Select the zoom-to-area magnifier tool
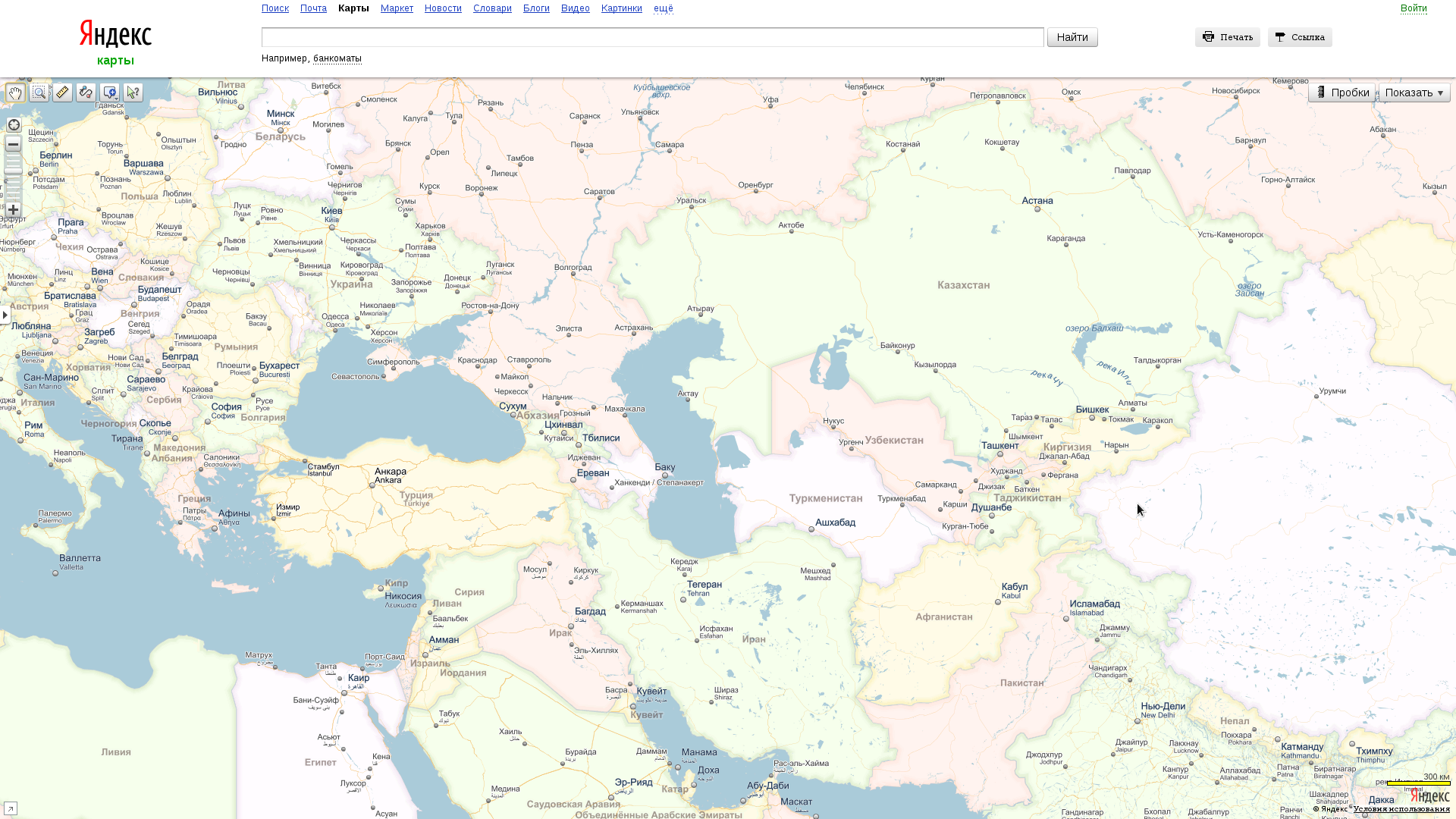This screenshot has height=819, width=1456. pyautogui.click(x=39, y=93)
